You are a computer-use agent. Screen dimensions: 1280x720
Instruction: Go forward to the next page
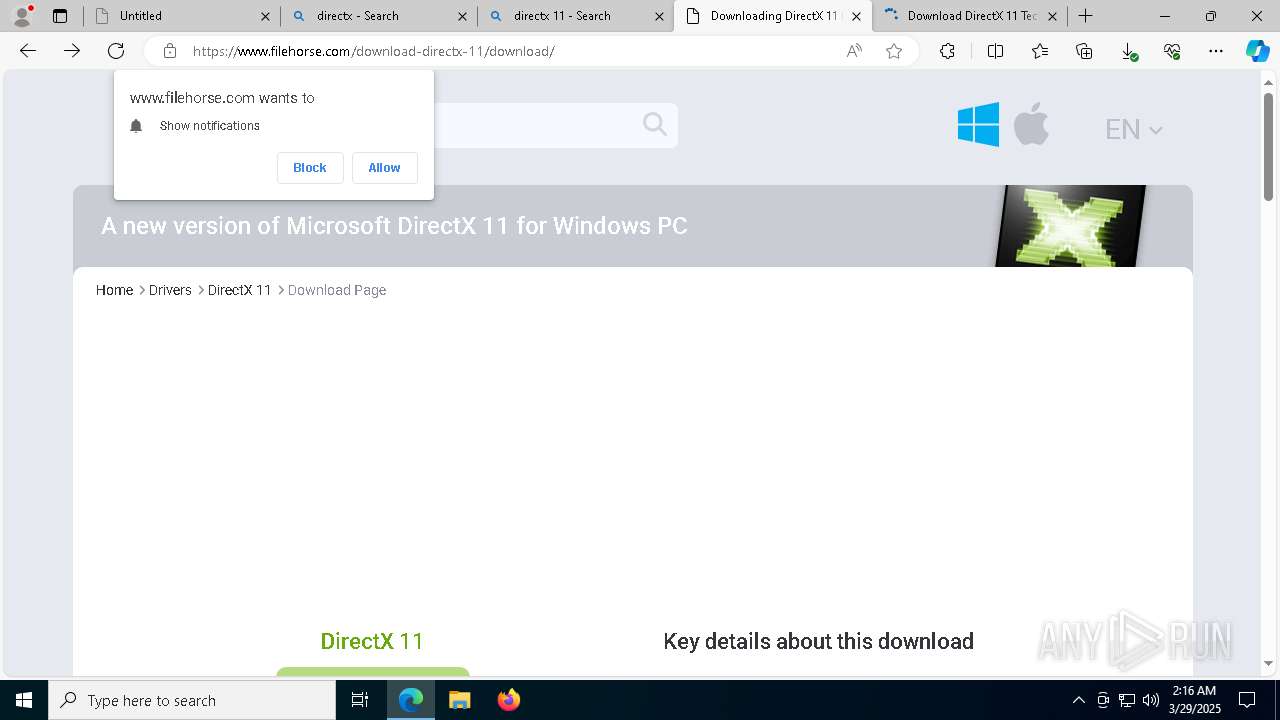pyautogui.click(x=72, y=51)
